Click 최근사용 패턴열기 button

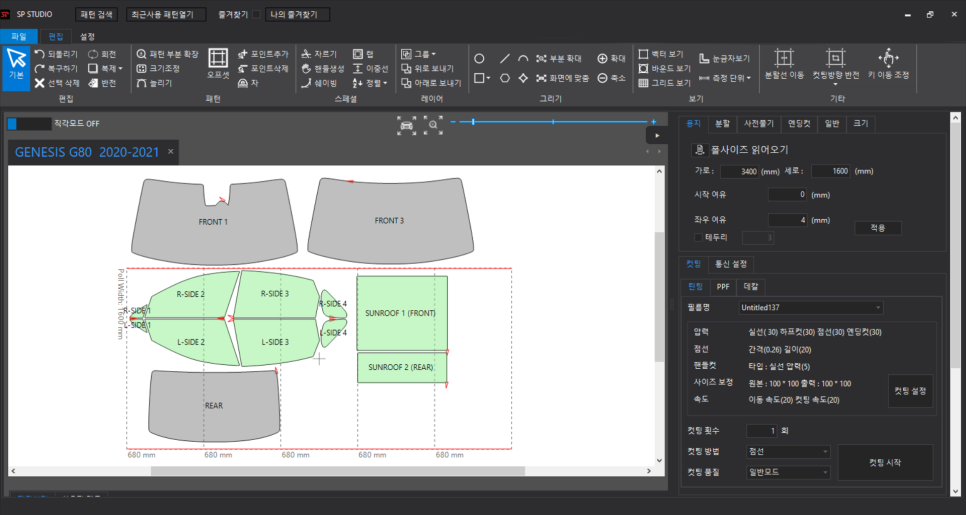[x=166, y=14]
